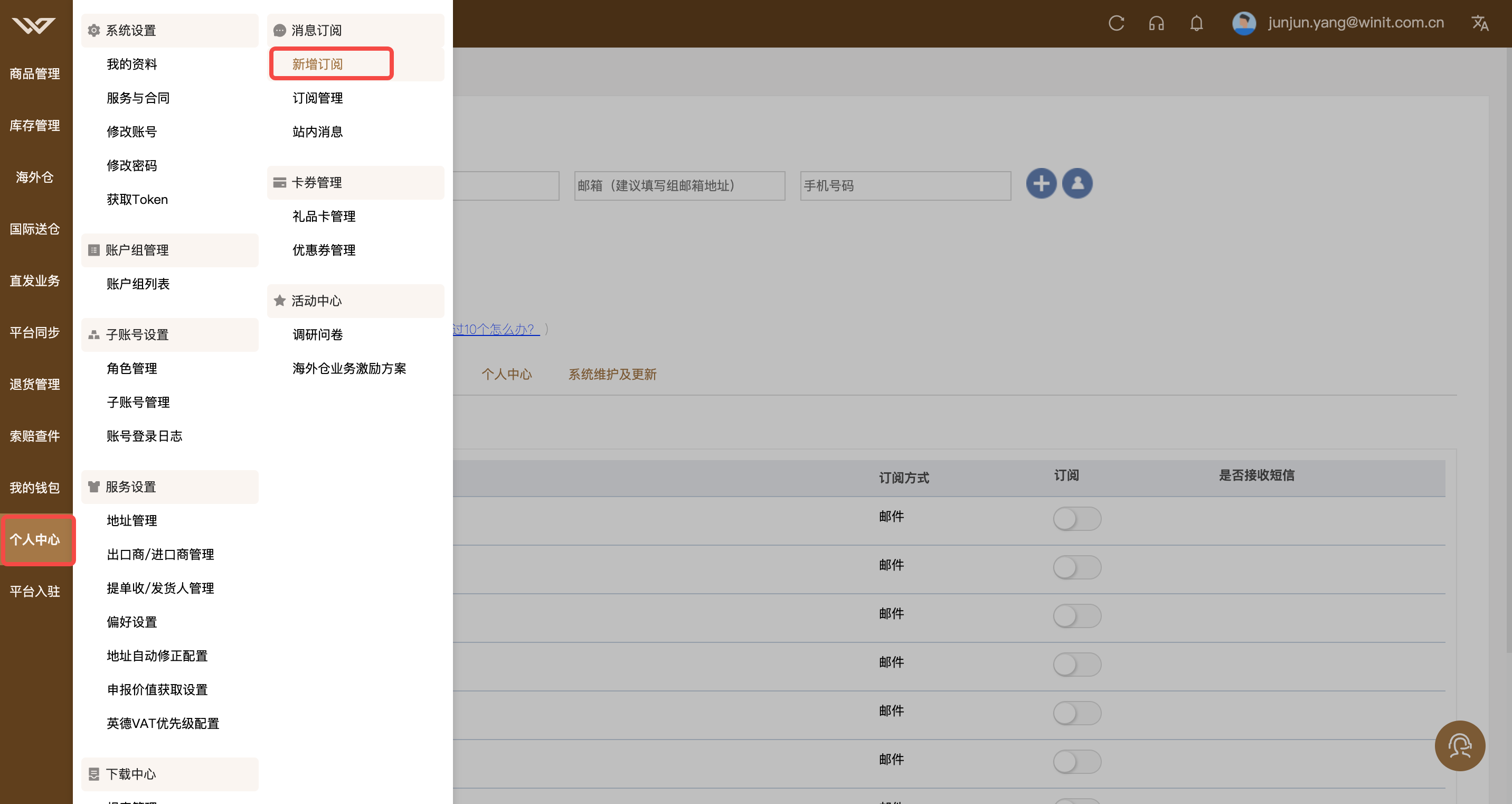Click the gear icon beside 系统设置
1512x804 pixels.
pos(94,31)
